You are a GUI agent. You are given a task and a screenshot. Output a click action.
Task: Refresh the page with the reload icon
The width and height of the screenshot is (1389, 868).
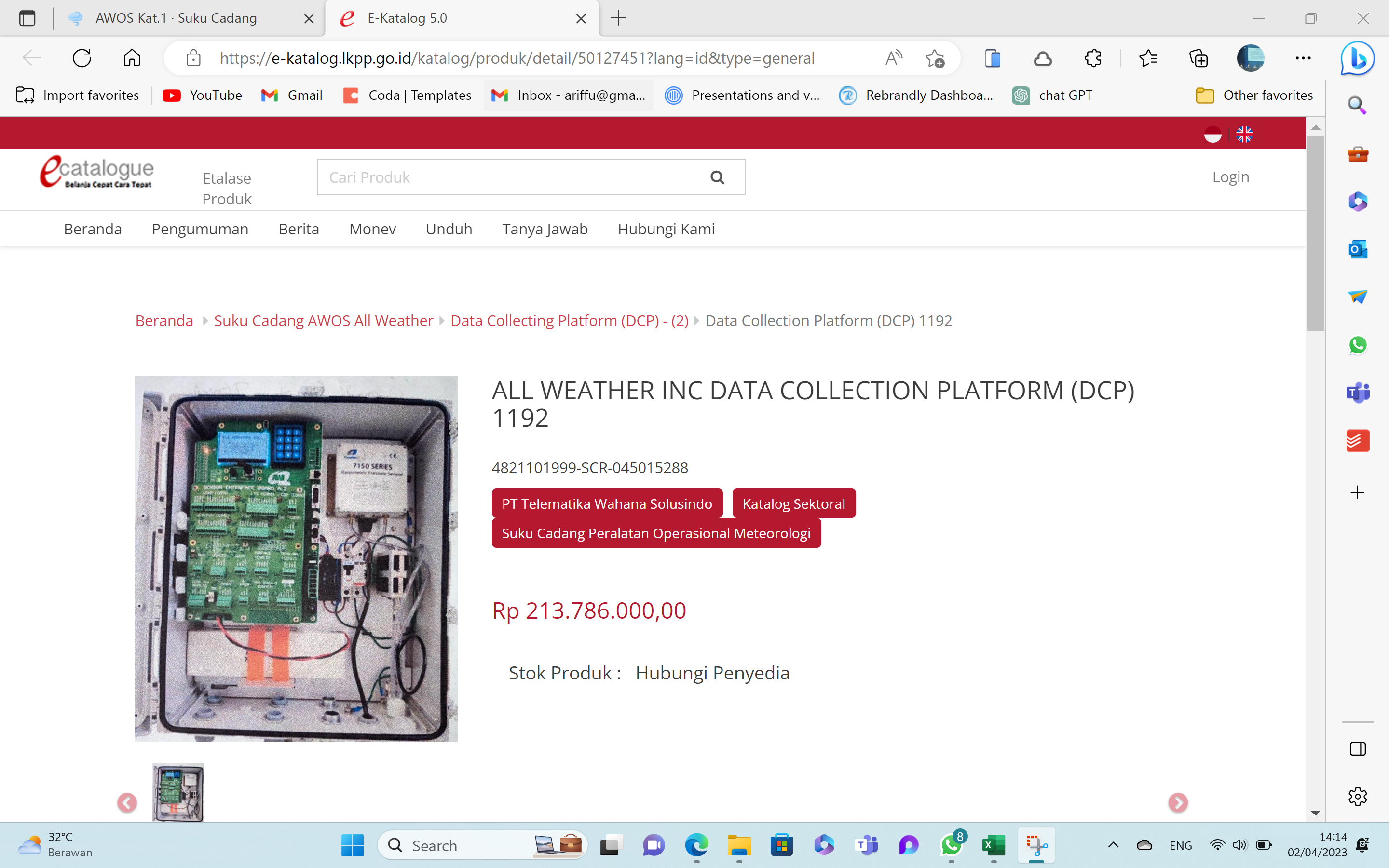(x=82, y=58)
